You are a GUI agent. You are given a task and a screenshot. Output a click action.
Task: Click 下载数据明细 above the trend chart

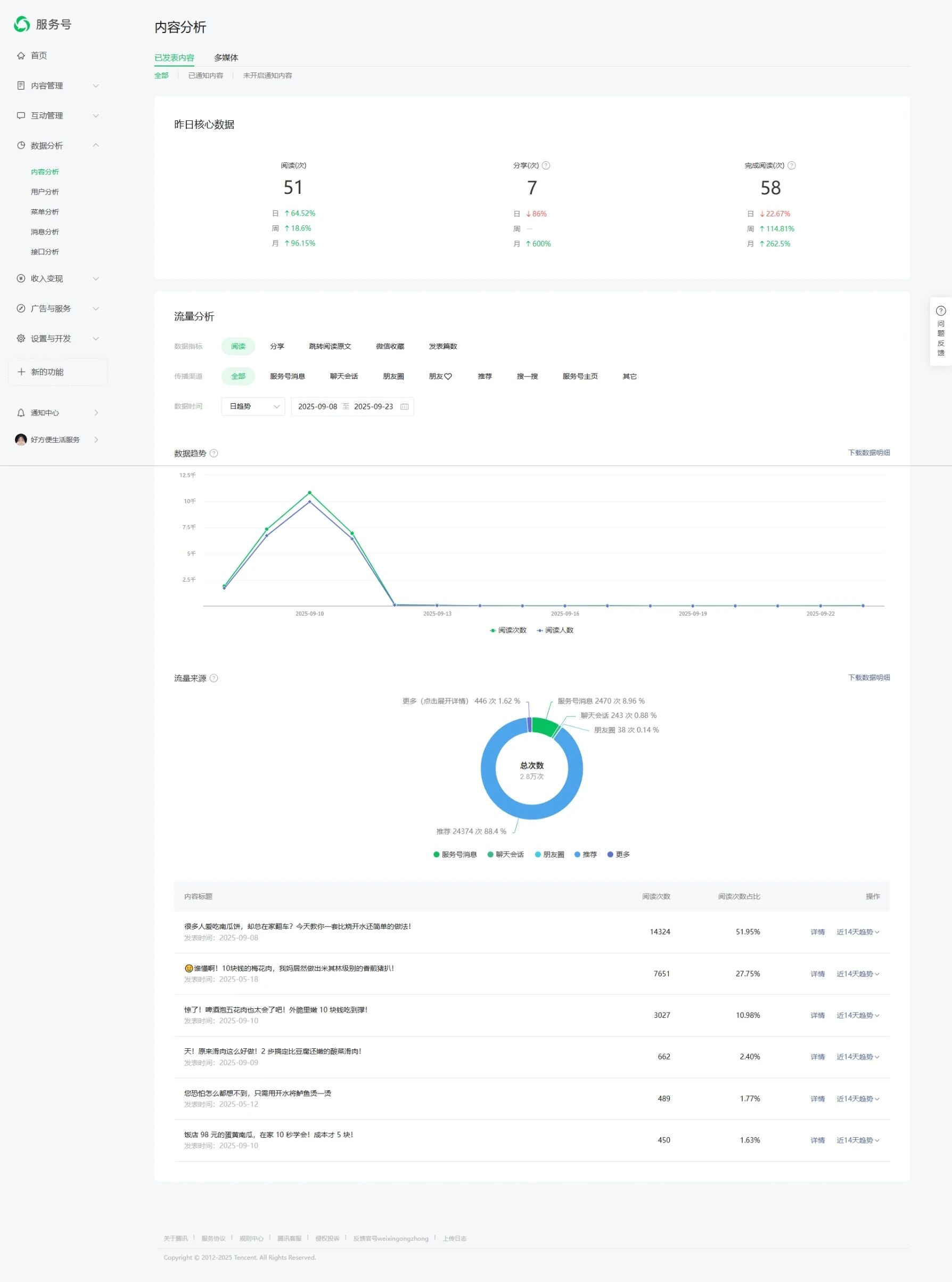(869, 453)
